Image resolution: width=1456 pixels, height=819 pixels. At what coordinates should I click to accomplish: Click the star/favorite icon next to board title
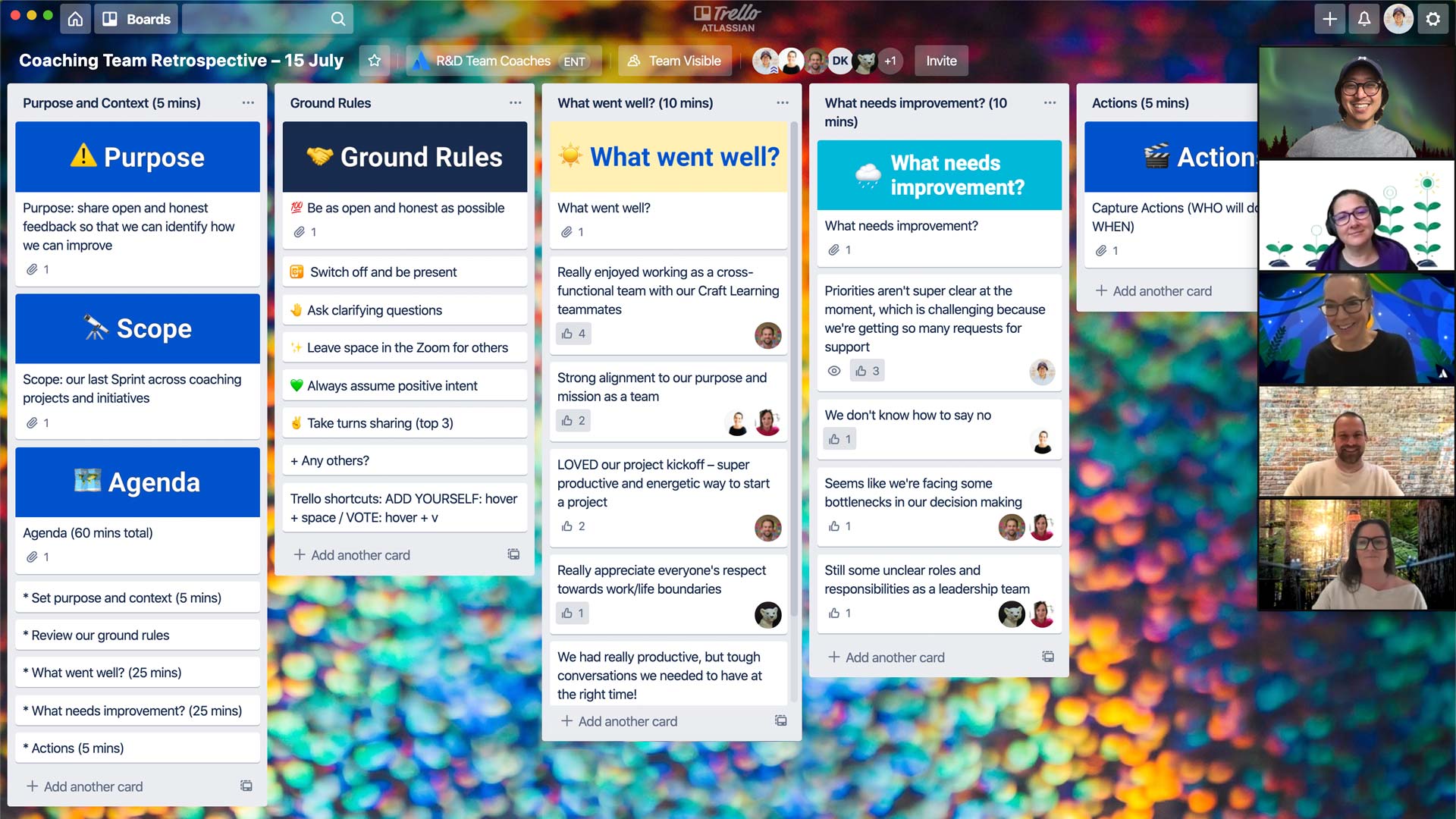pyautogui.click(x=375, y=60)
